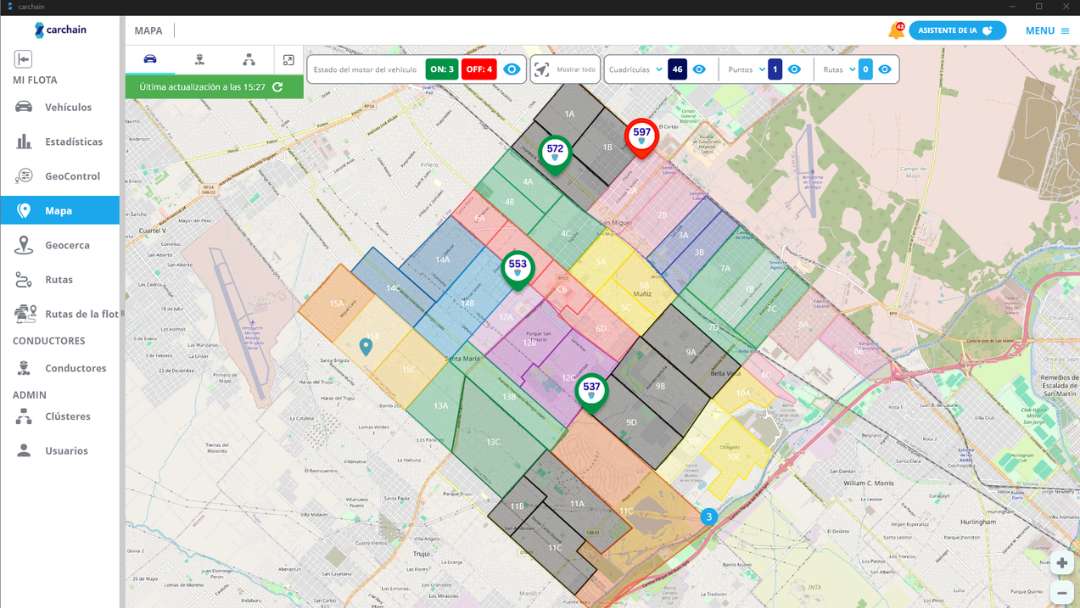Toggle visibility of engine status markers

[513, 69]
